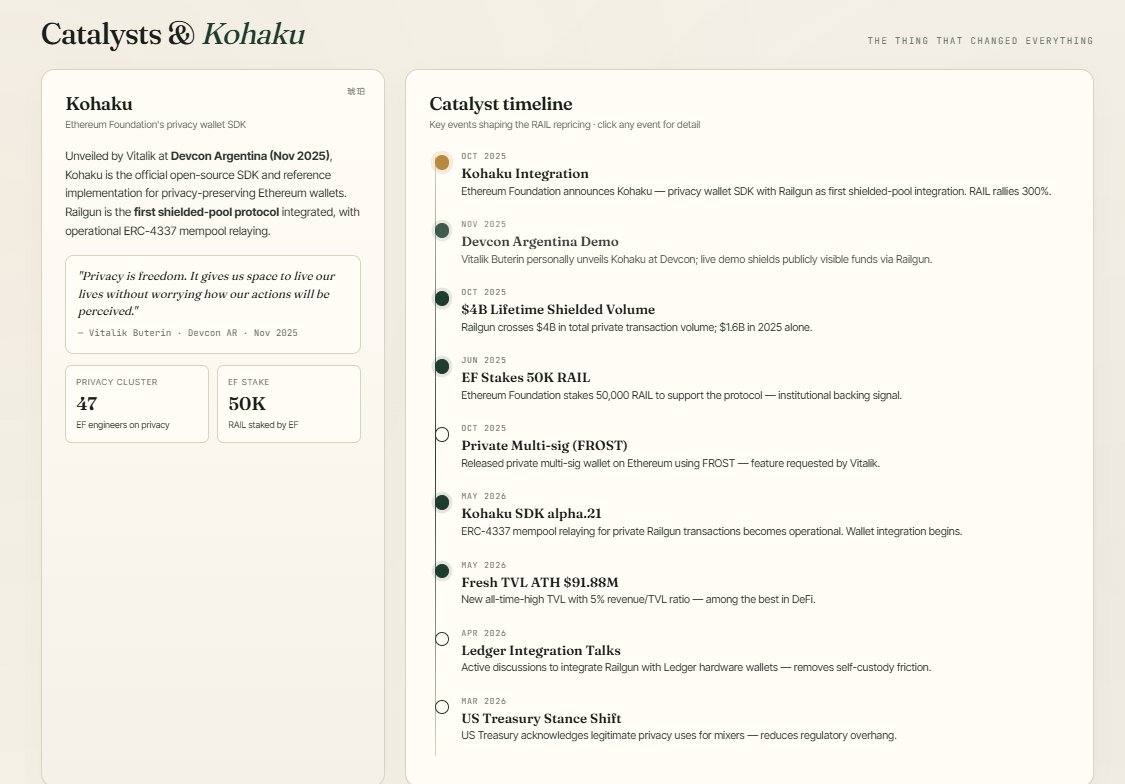
Task: Click the 'MAR 2026' date label
Action: (484, 702)
